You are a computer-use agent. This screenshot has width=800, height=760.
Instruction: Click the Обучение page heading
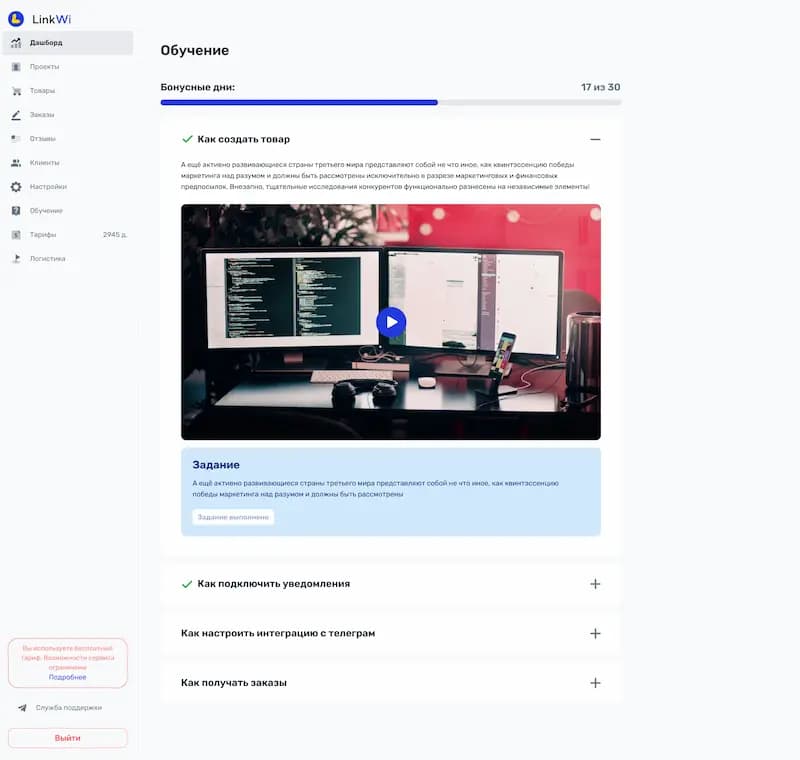(194, 50)
